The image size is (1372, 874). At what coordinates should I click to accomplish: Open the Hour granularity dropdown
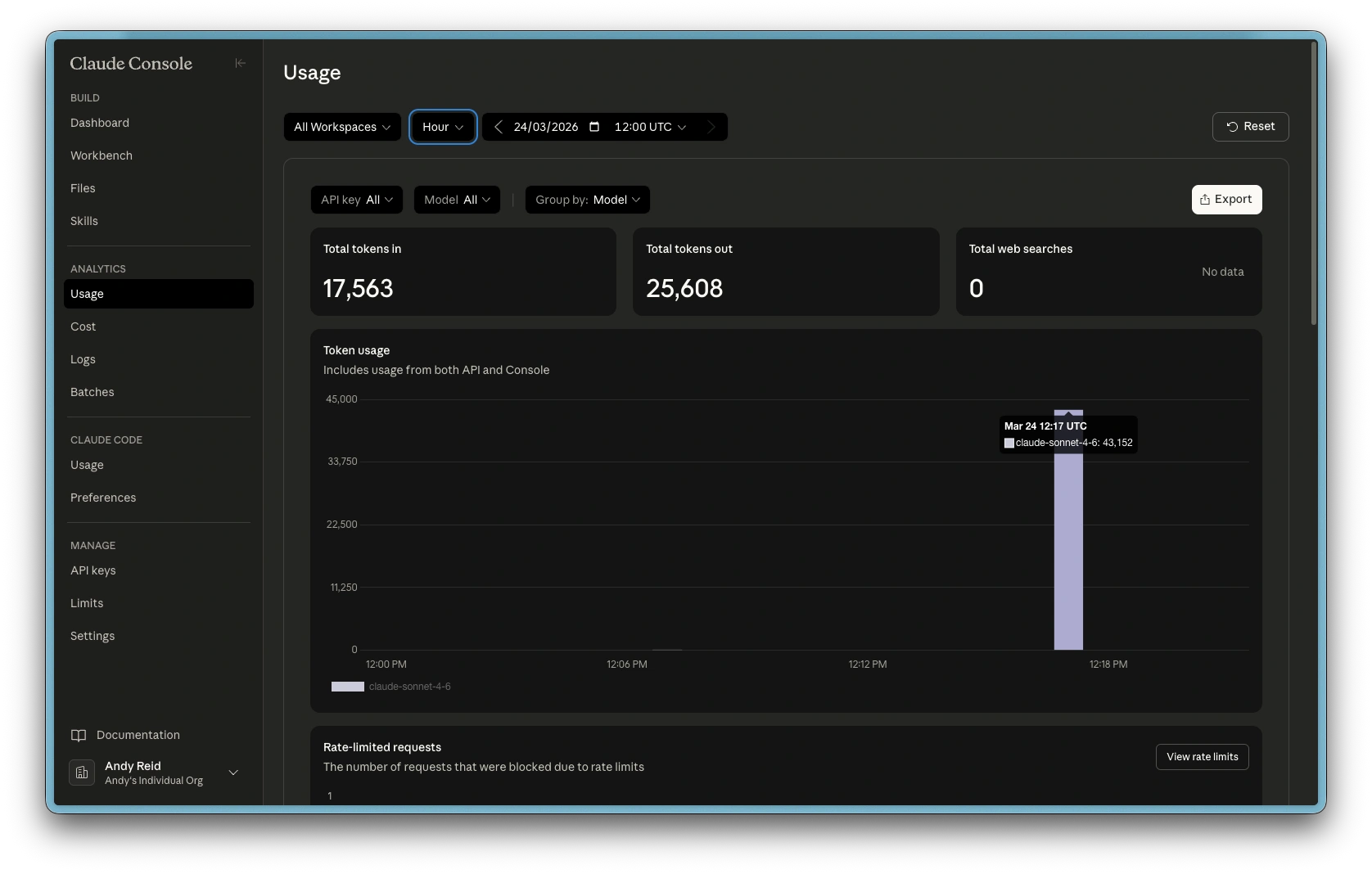[x=443, y=127]
